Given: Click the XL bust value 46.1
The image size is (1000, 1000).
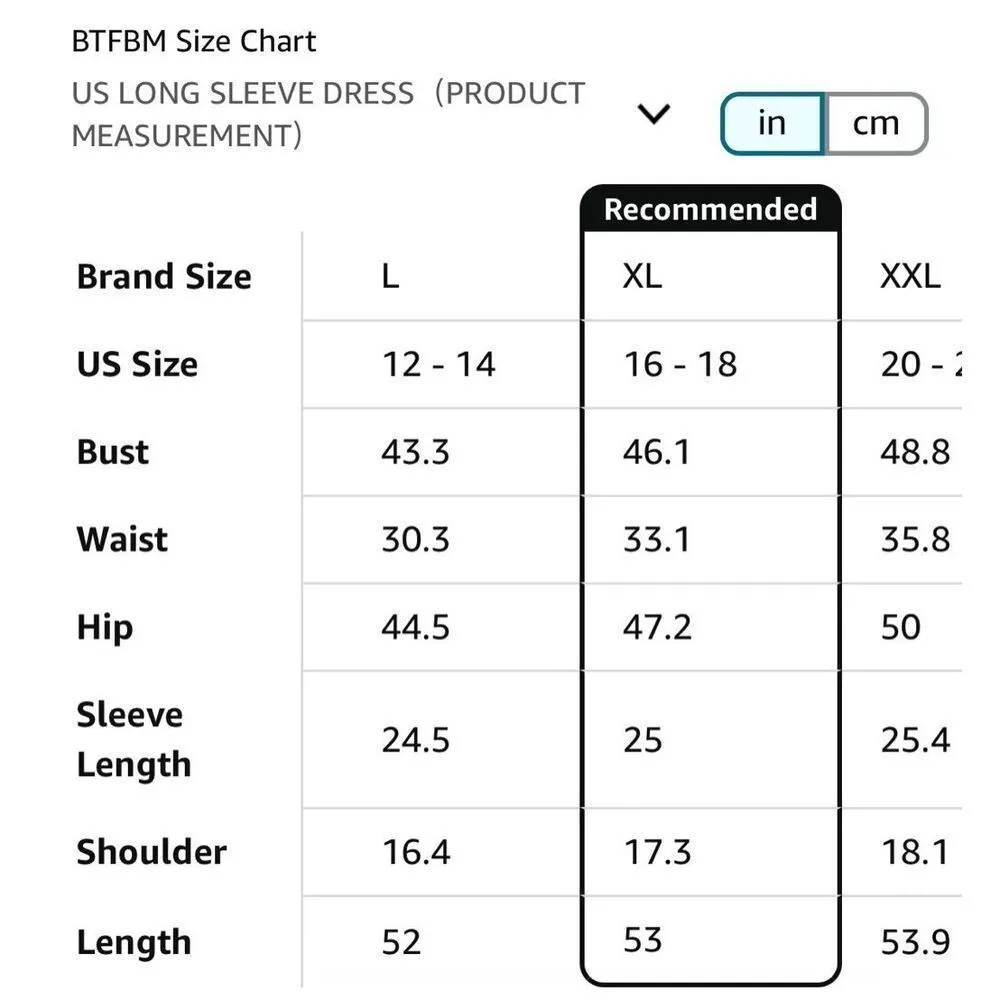Looking at the screenshot, I should pyautogui.click(x=657, y=452).
